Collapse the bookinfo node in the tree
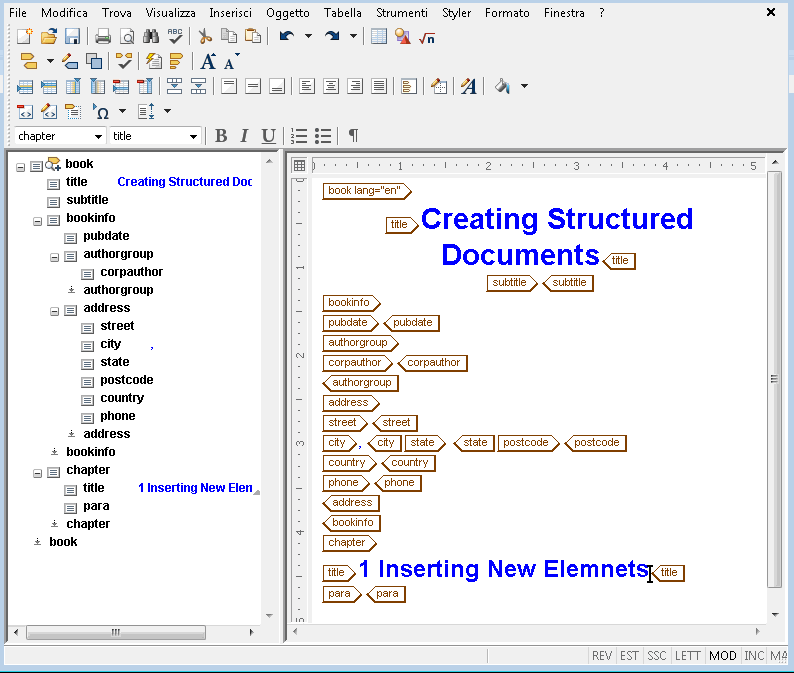The image size is (794, 673). [37, 222]
